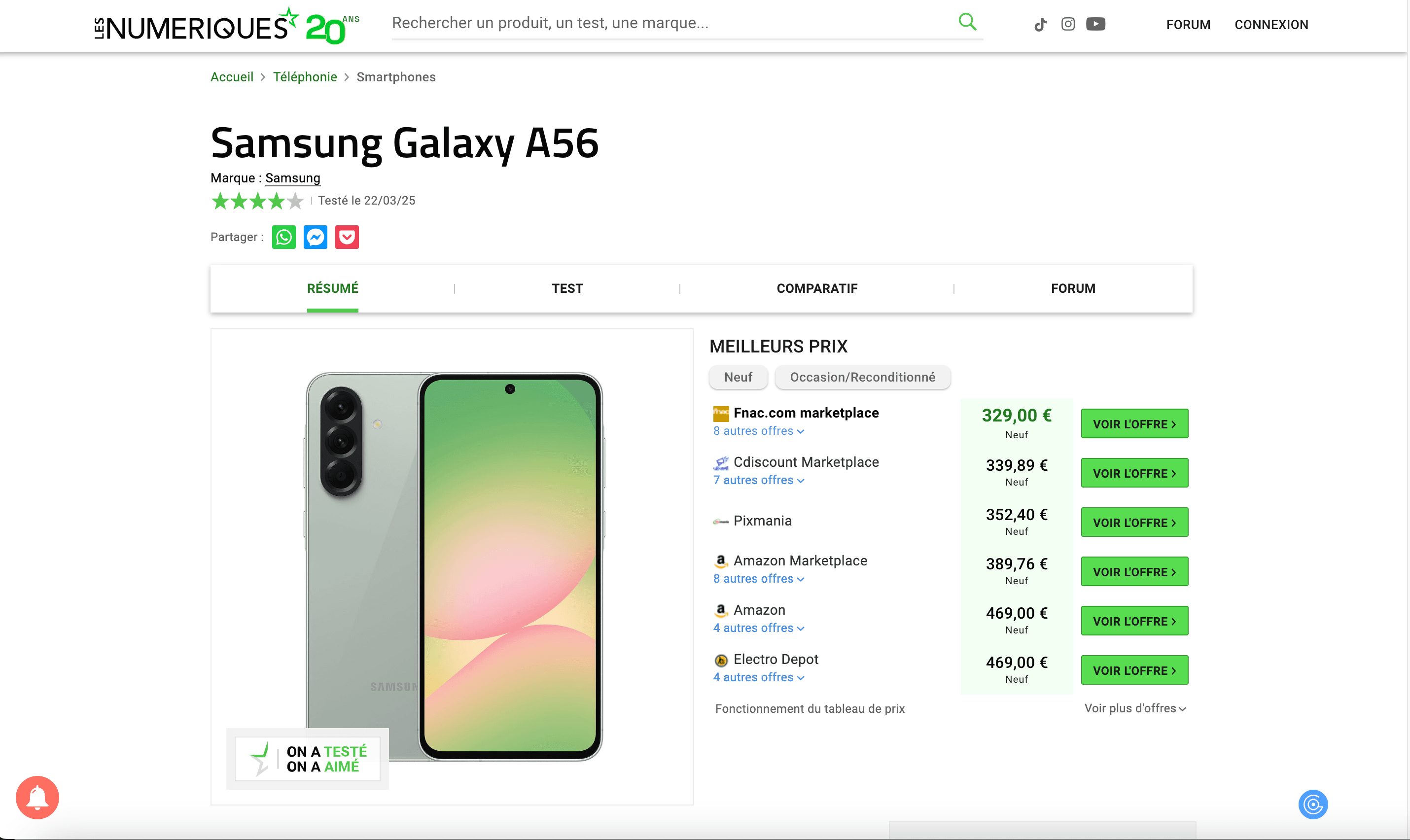
Task: Share the page via WhatsApp
Action: coord(283,237)
